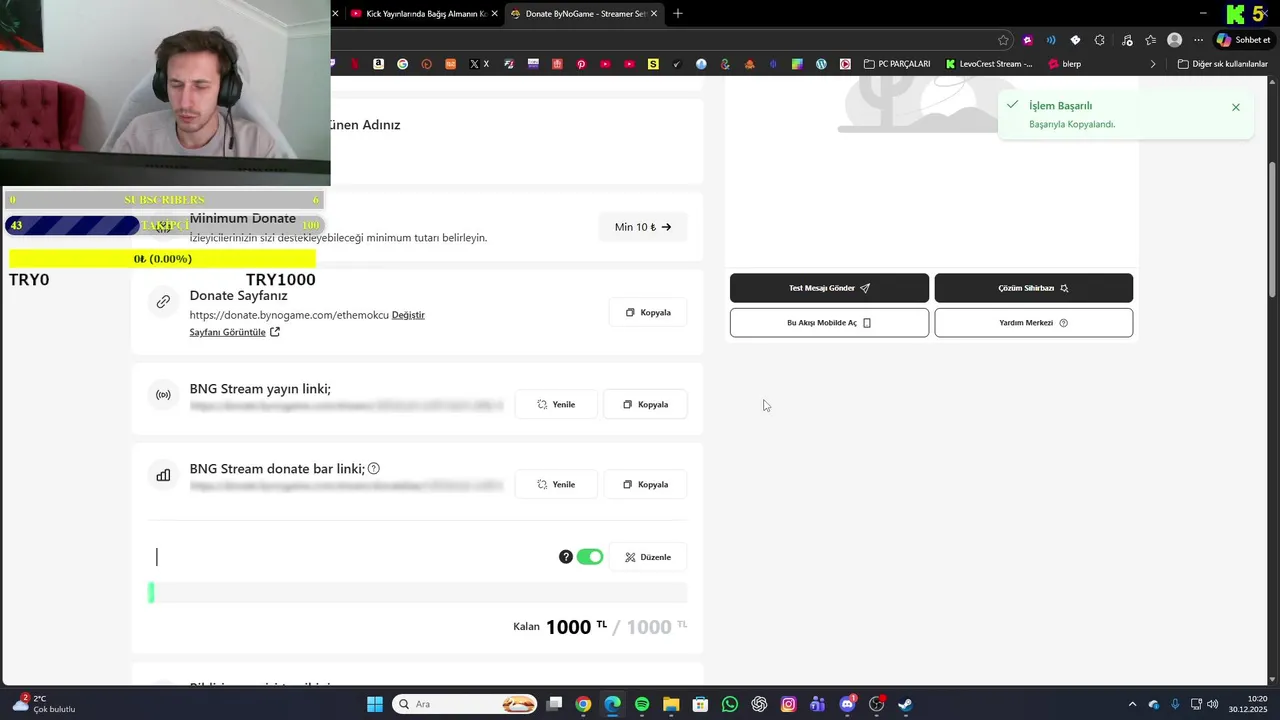Copy the BNG Stream yayın linki
1280x720 pixels.
(645, 404)
